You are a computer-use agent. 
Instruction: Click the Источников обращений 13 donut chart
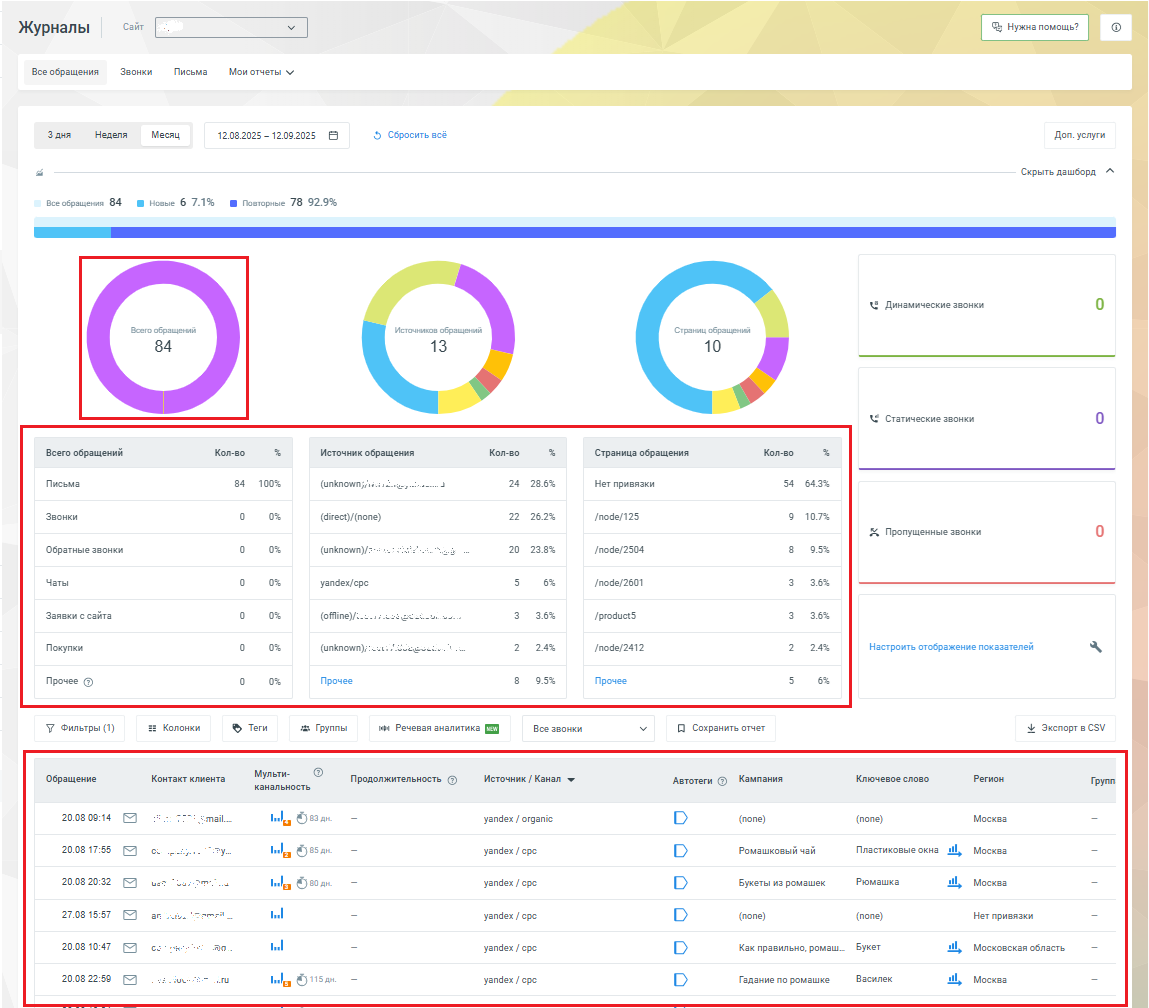click(x=438, y=338)
